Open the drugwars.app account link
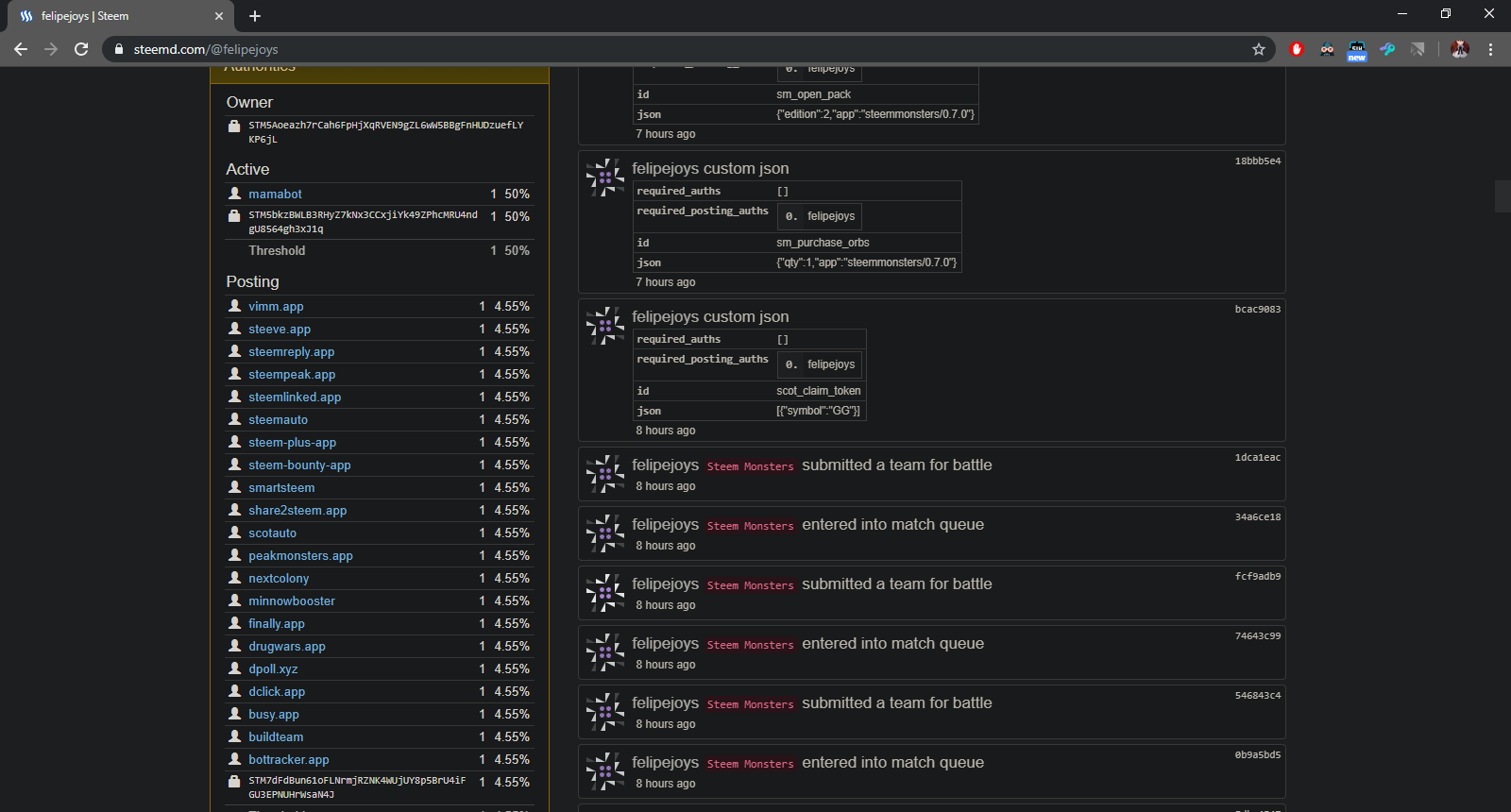The image size is (1511, 812). [287, 647]
